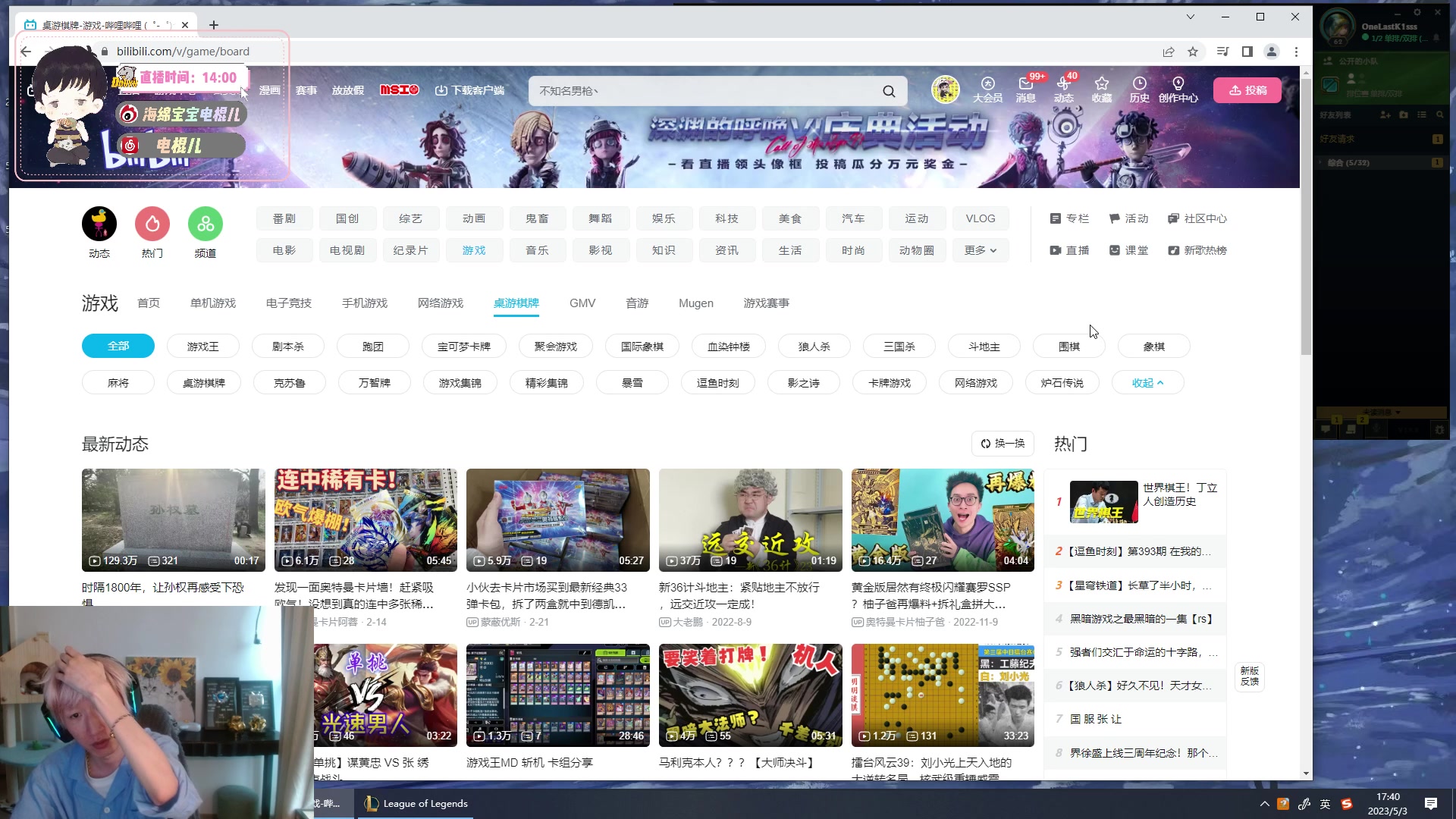
Task: Open the user avatar in header
Action: (x=945, y=89)
